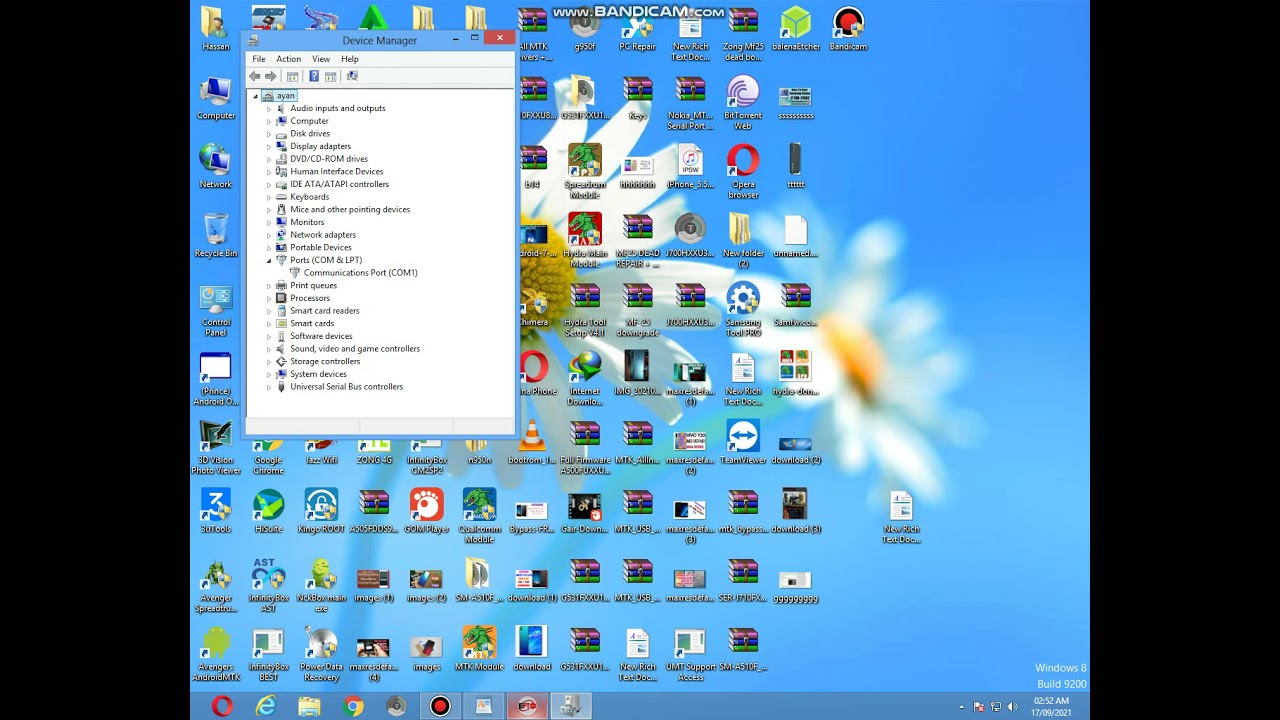Select the Samsung Tool PRO desktop icon
The height and width of the screenshot is (720, 1280).
743,310
